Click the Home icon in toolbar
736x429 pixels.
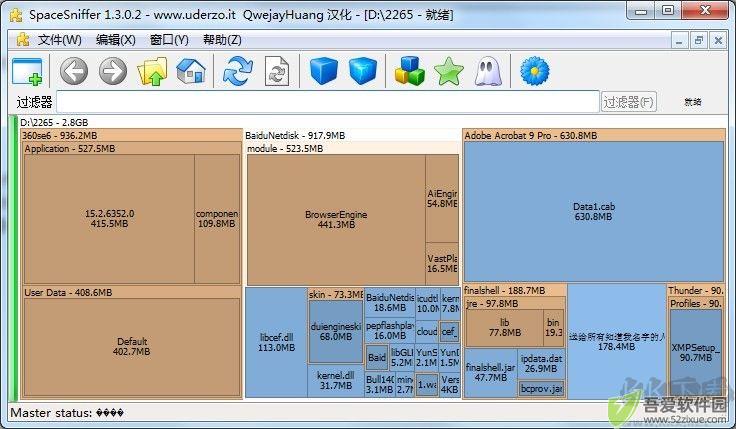tap(191, 71)
